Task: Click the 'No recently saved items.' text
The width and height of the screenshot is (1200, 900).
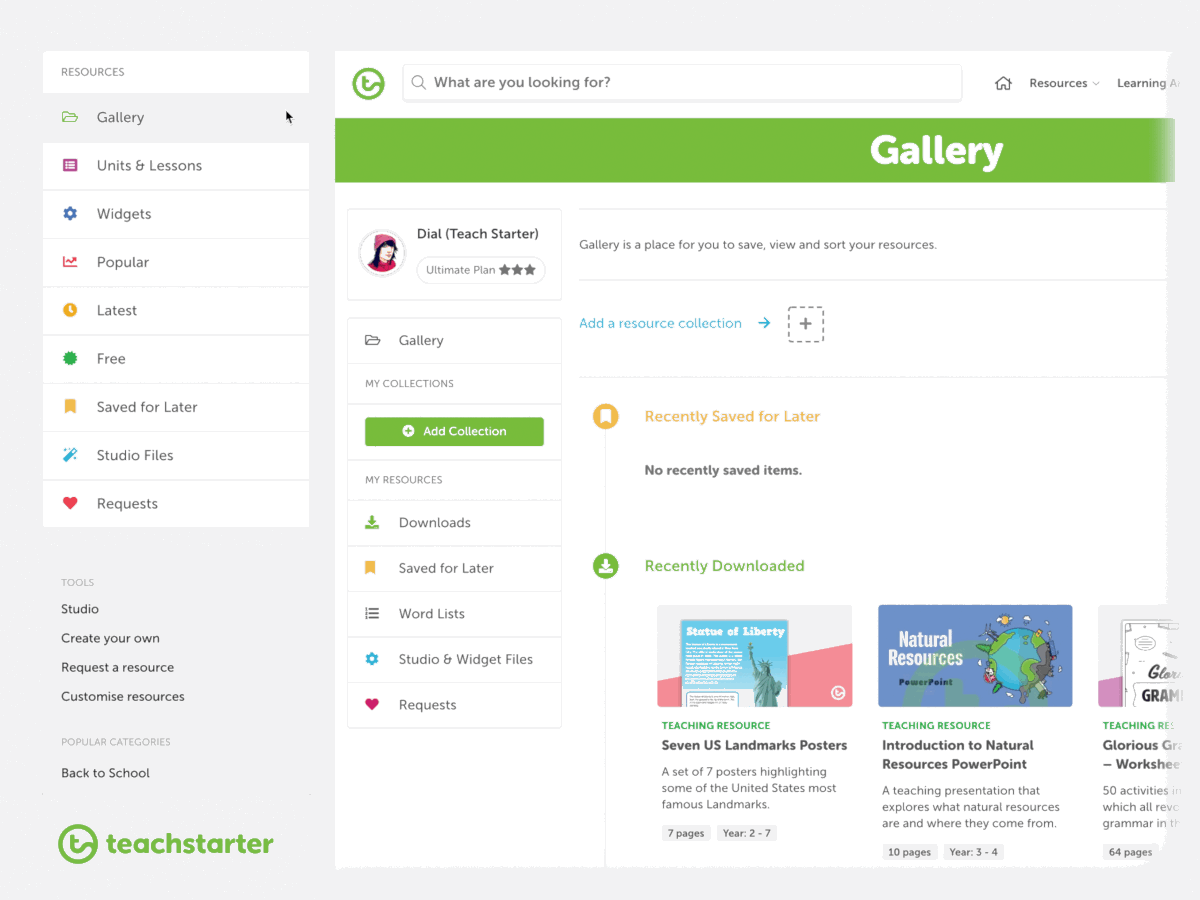Action: (723, 470)
